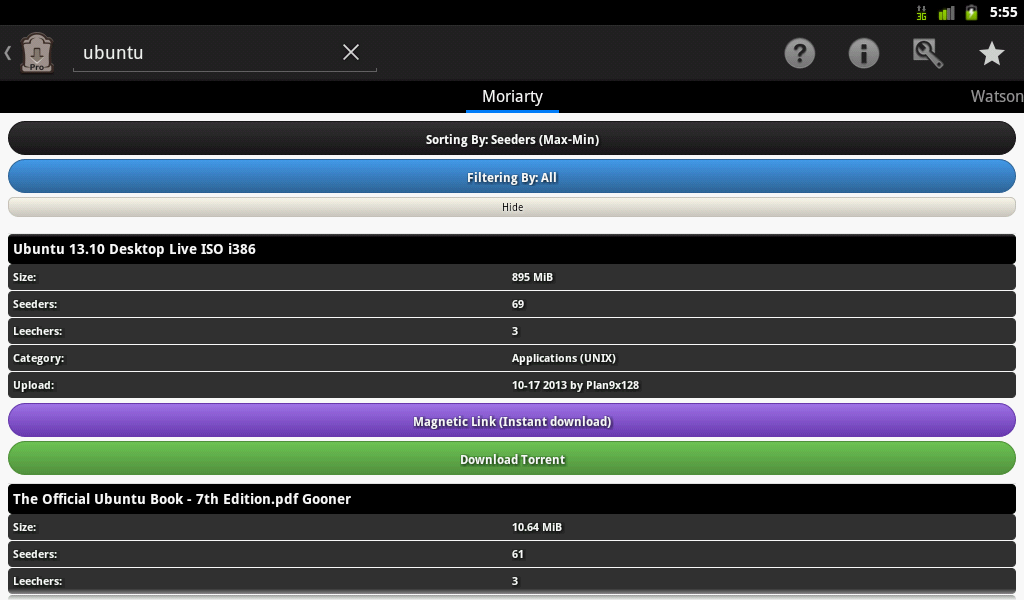Click the Upload: label of first result

click(x=33, y=385)
